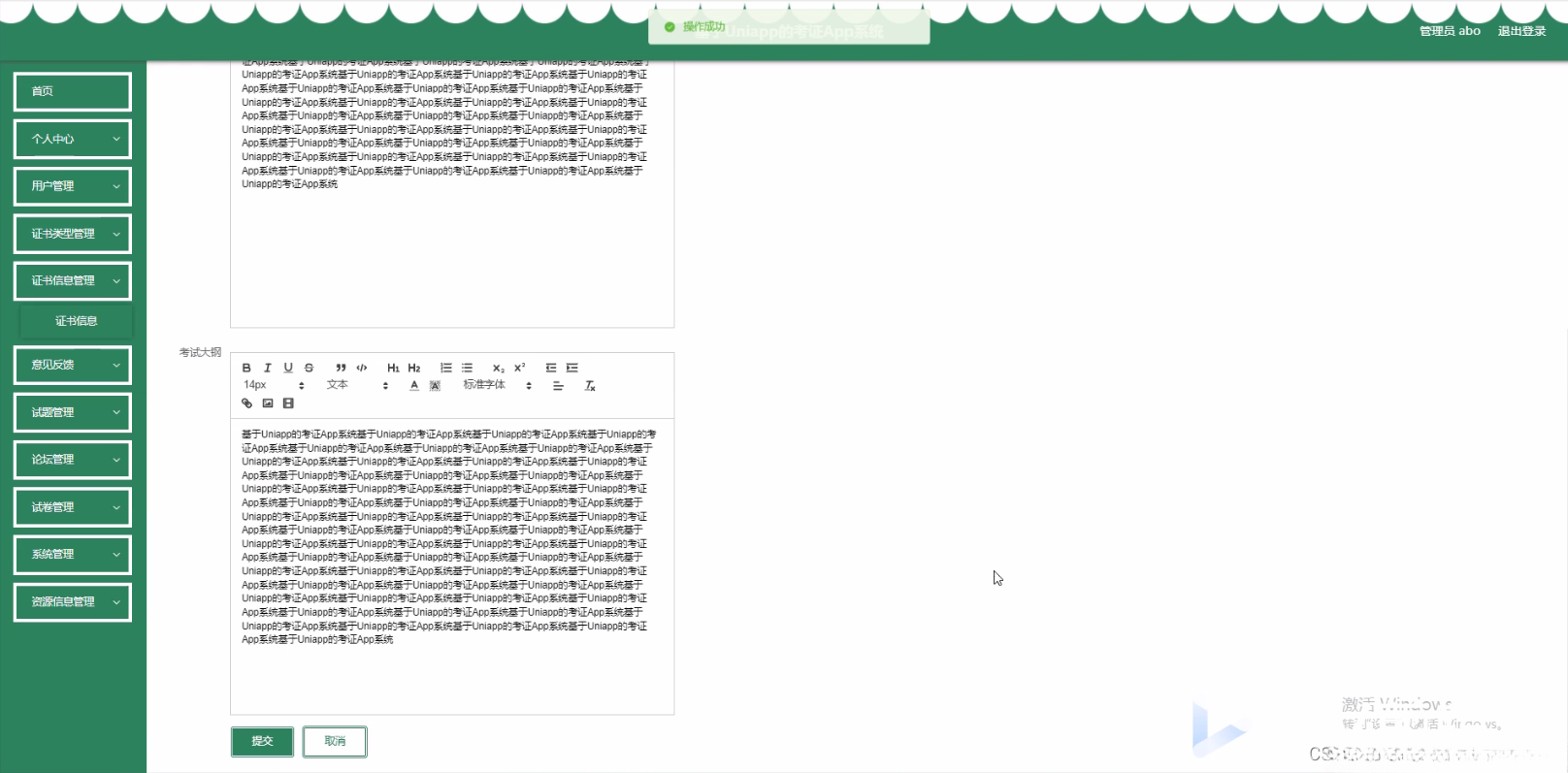
Task: Increase the text indent
Action: (x=572, y=368)
